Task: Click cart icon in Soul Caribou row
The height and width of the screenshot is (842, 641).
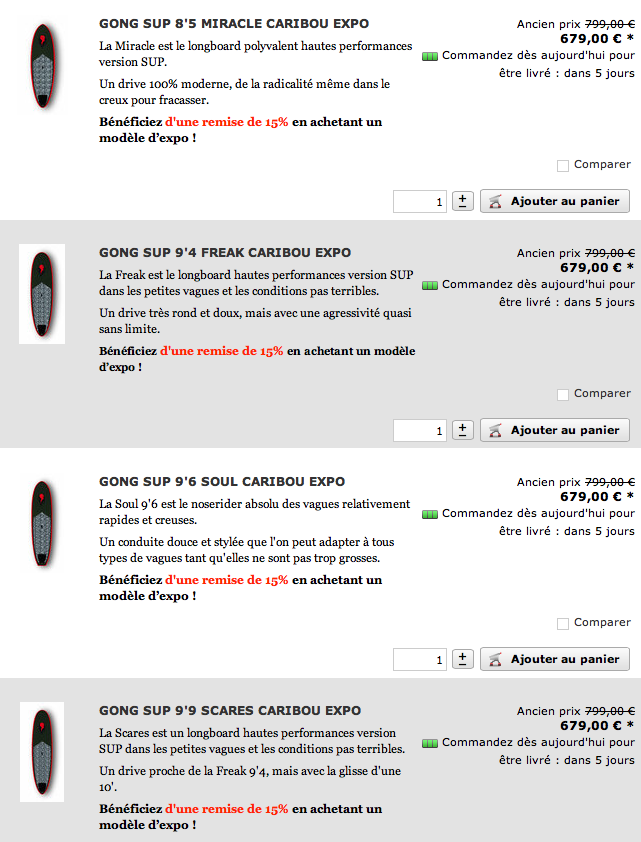Action: pyautogui.click(x=495, y=659)
